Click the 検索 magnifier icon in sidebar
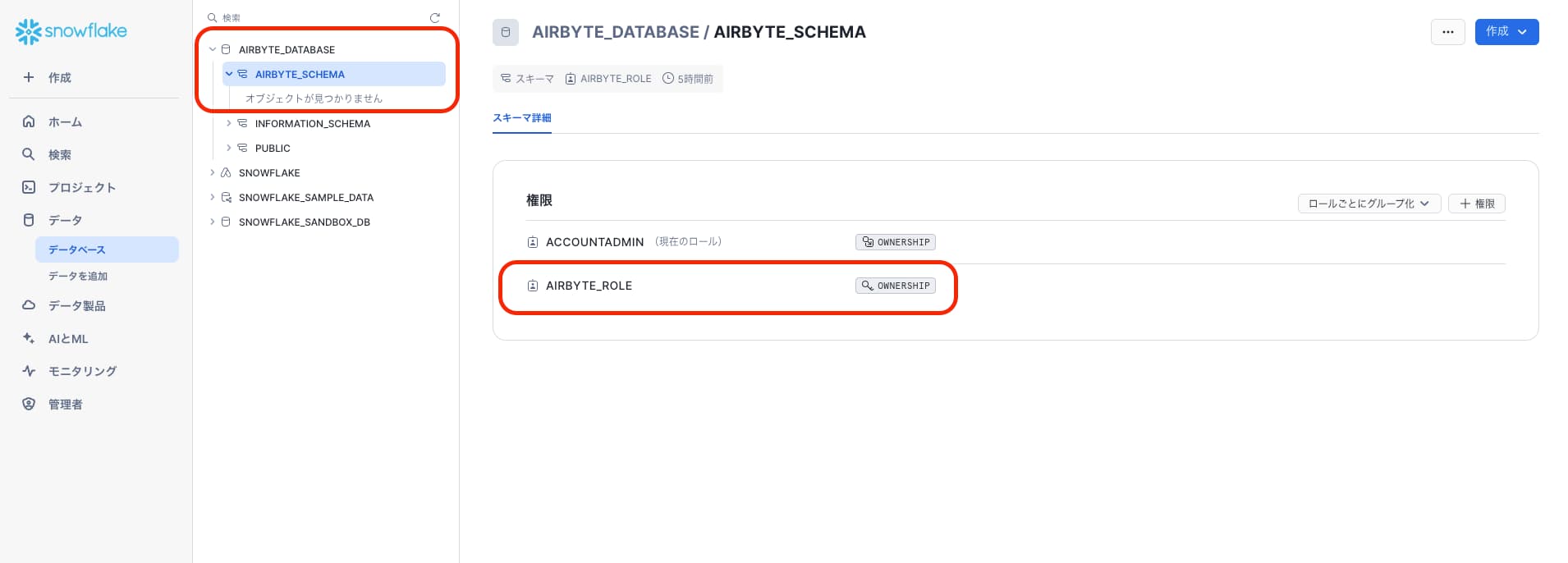The width and height of the screenshot is (1568, 563). coord(29,154)
